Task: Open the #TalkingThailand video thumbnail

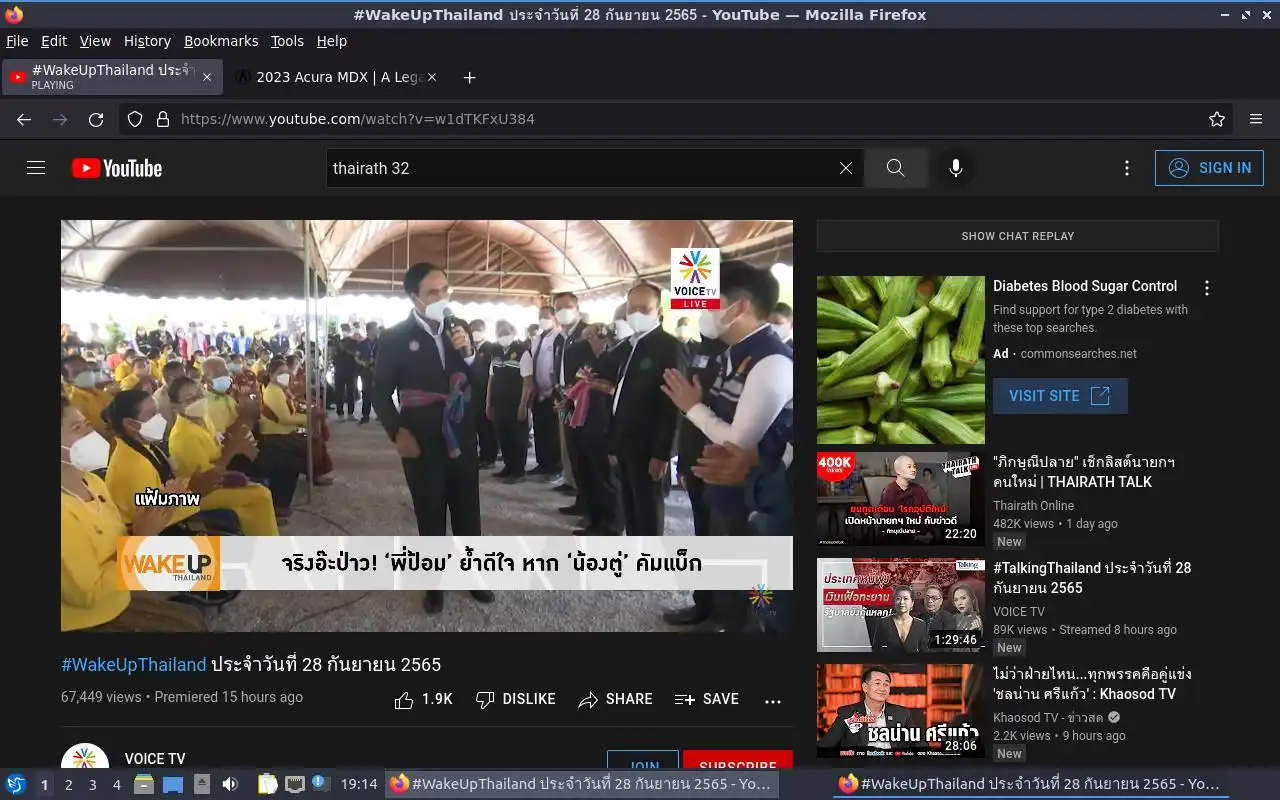Action: click(x=901, y=605)
